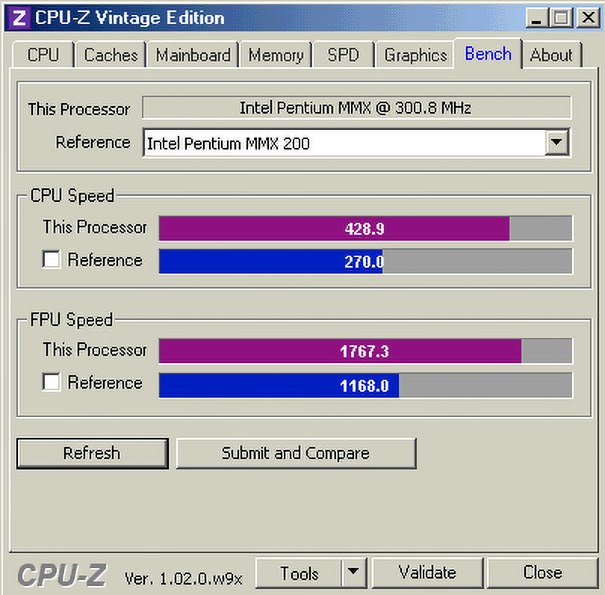Minimize the CPU-Z Vintage Edition window
The height and width of the screenshot is (595, 605).
click(x=537, y=18)
